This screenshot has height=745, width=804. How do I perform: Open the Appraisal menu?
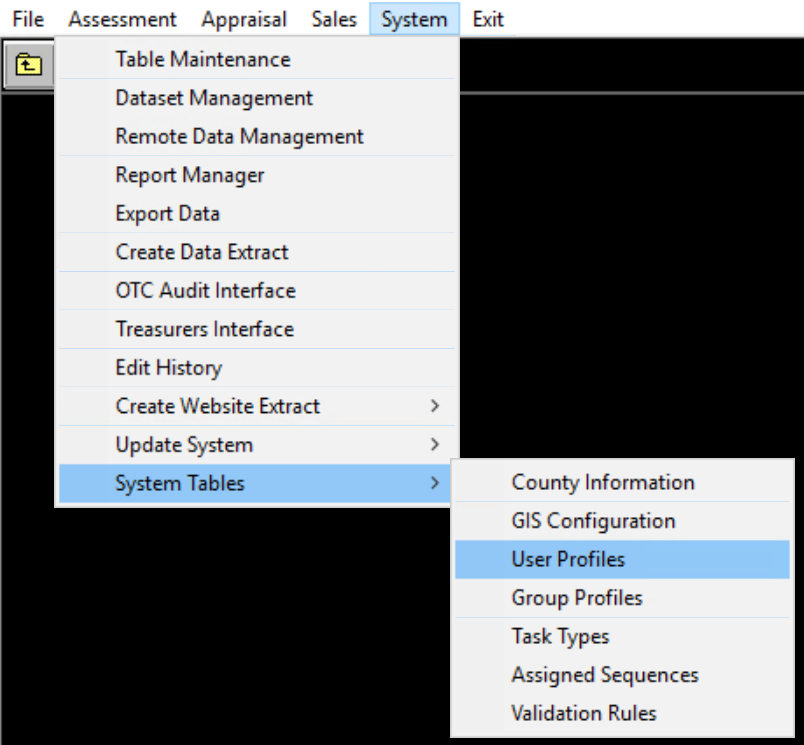[x=244, y=18]
